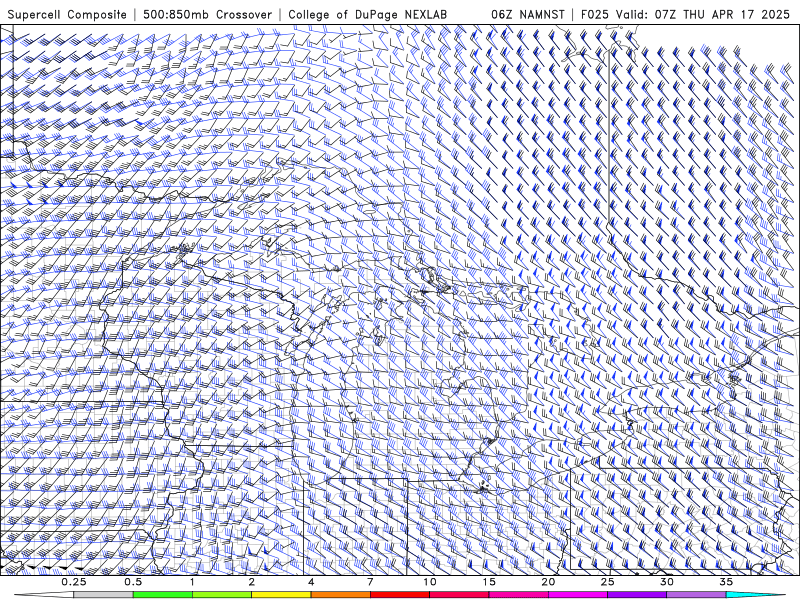Viewport: 800px width, 600px height.
Task: Select the yellow 2–4 color bar segment
Action: point(281,595)
